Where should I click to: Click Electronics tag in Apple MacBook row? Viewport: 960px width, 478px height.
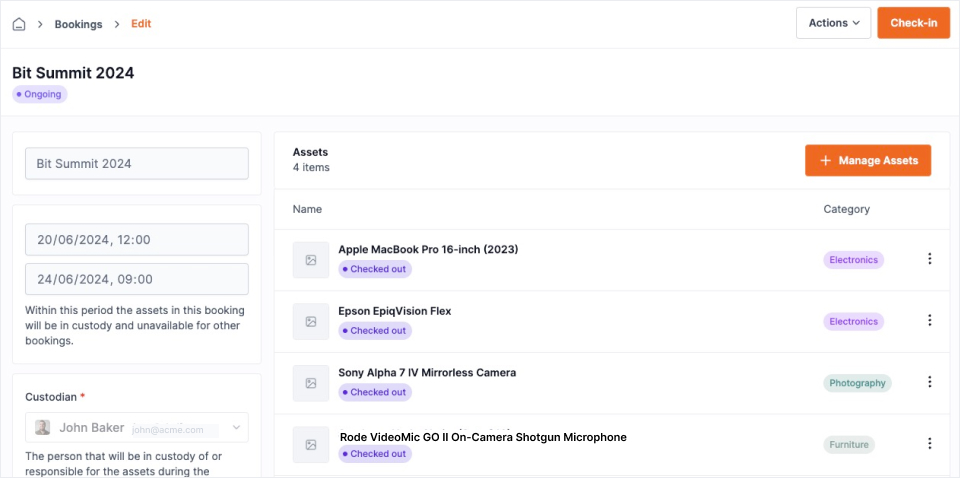(x=853, y=260)
